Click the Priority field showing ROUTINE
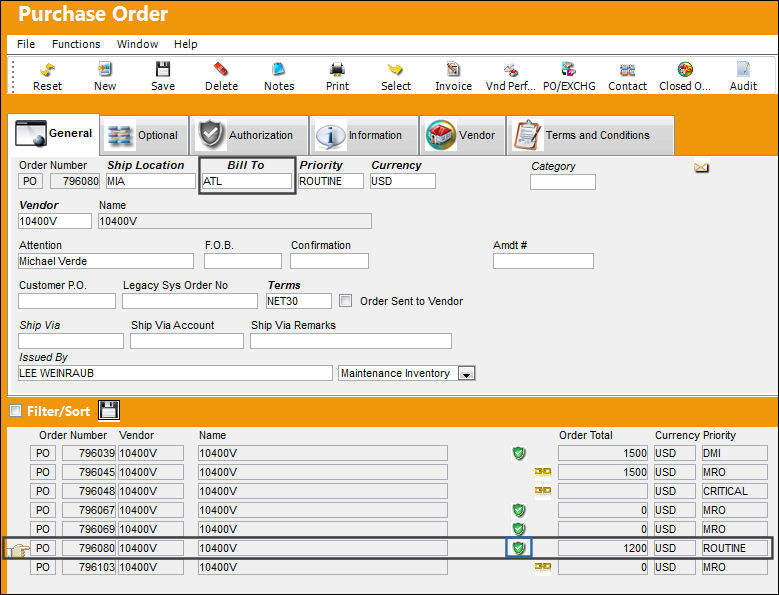Viewport: 779px width, 595px height. [331, 181]
